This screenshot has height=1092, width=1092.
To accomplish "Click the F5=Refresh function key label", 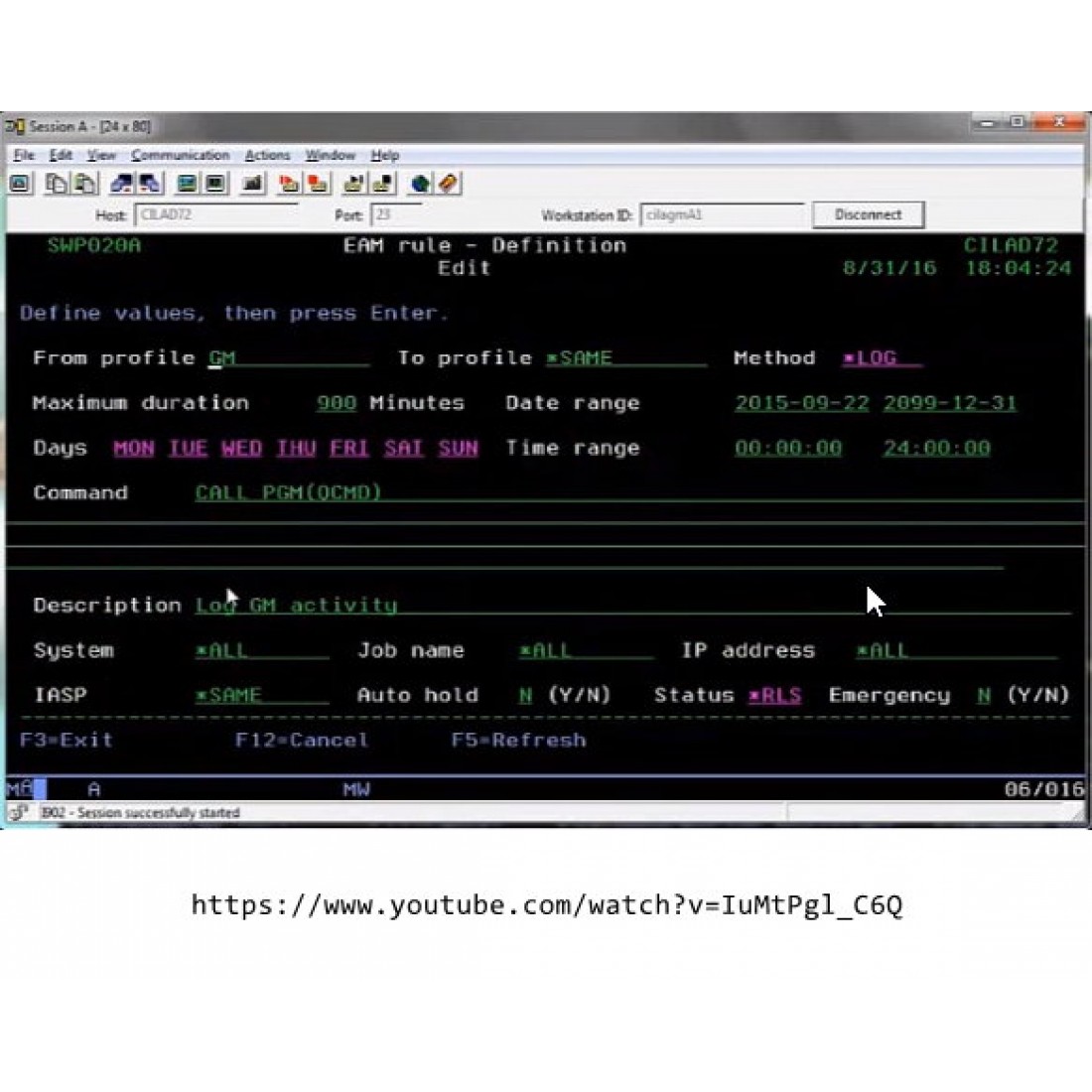I will (519, 741).
